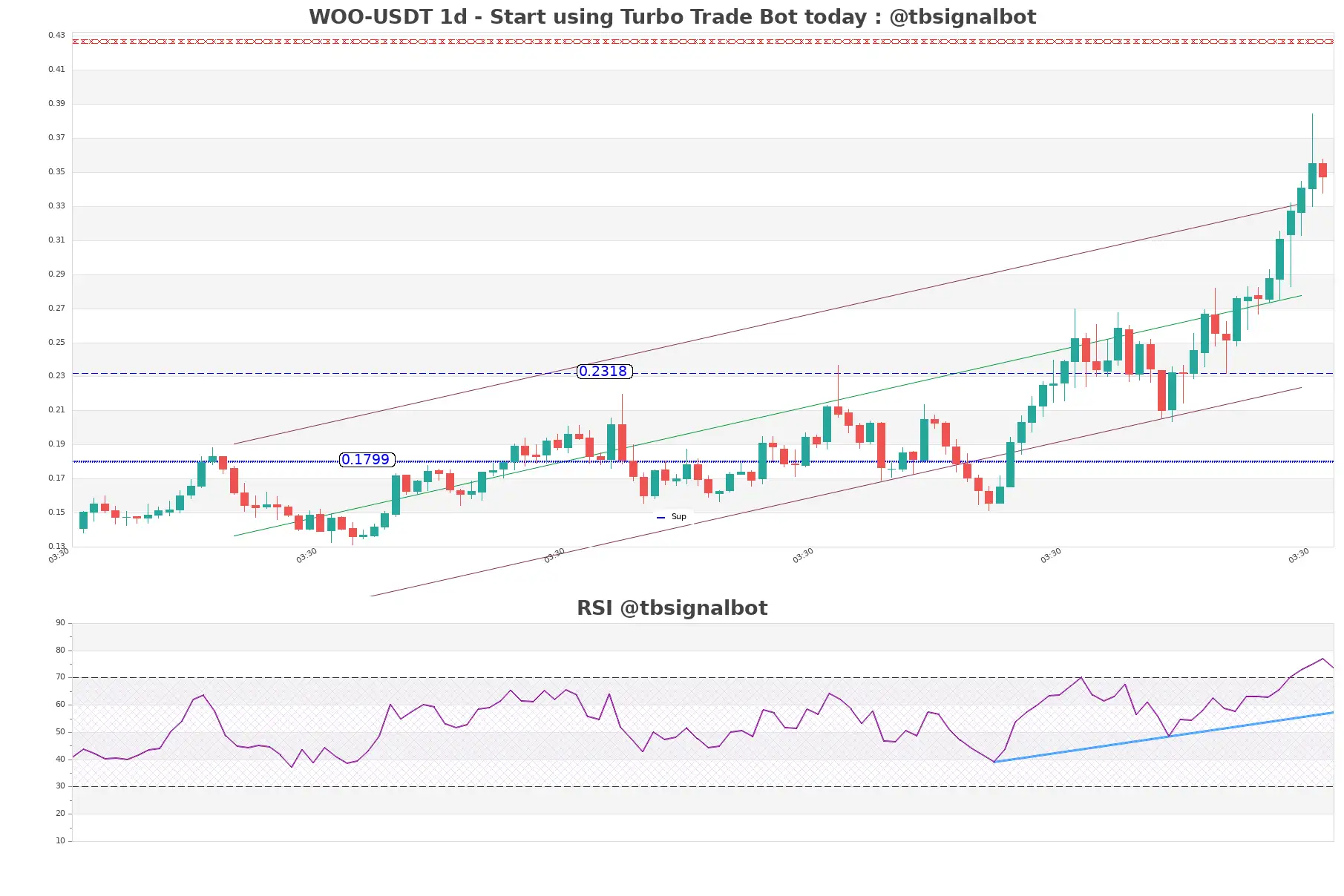The width and height of the screenshot is (1344, 896).
Task: Select the 0.1799 support price label
Action: coord(367,460)
